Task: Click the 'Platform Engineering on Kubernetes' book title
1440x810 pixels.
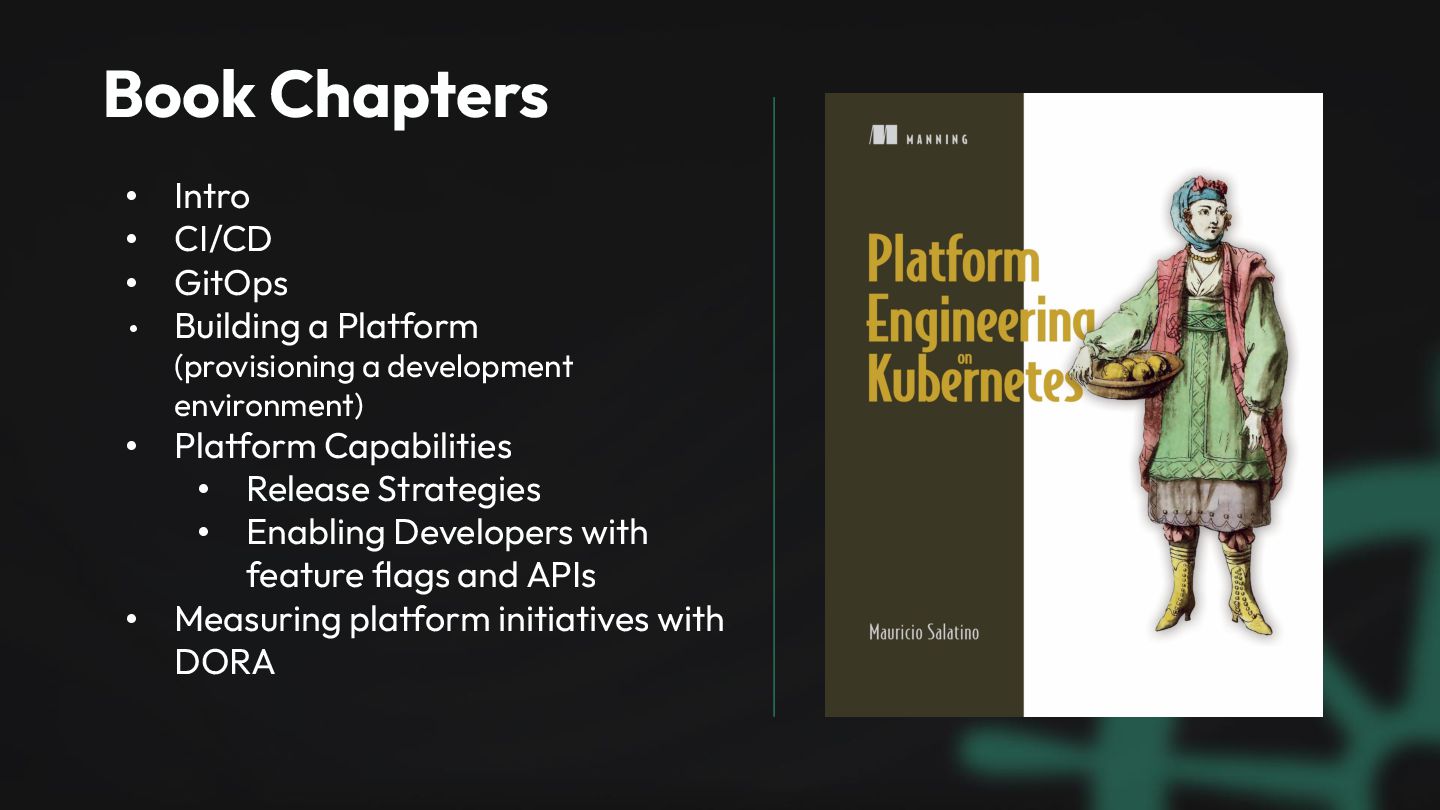Action: [x=980, y=318]
